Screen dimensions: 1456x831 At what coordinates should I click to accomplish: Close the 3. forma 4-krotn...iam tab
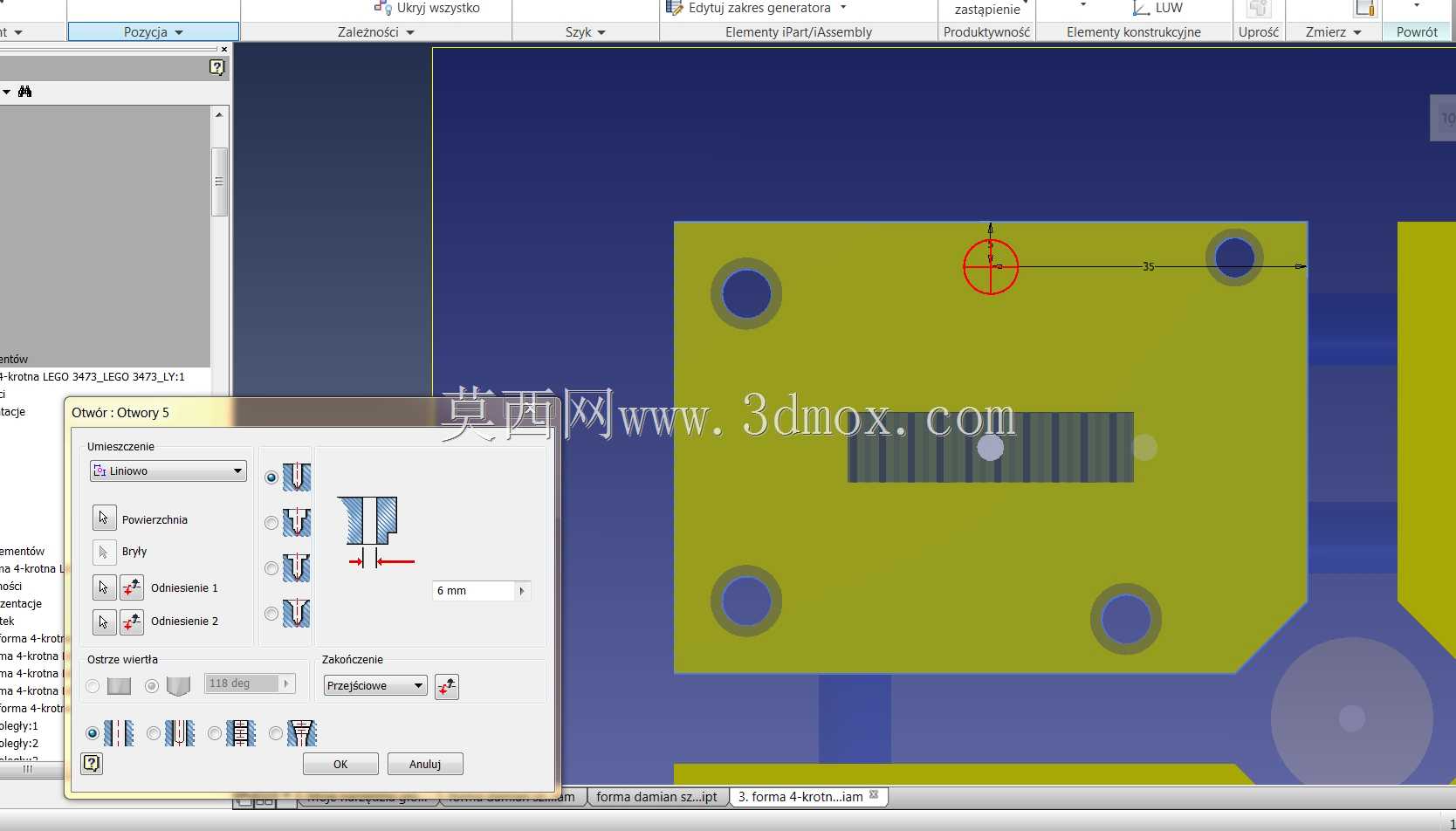[x=874, y=794]
